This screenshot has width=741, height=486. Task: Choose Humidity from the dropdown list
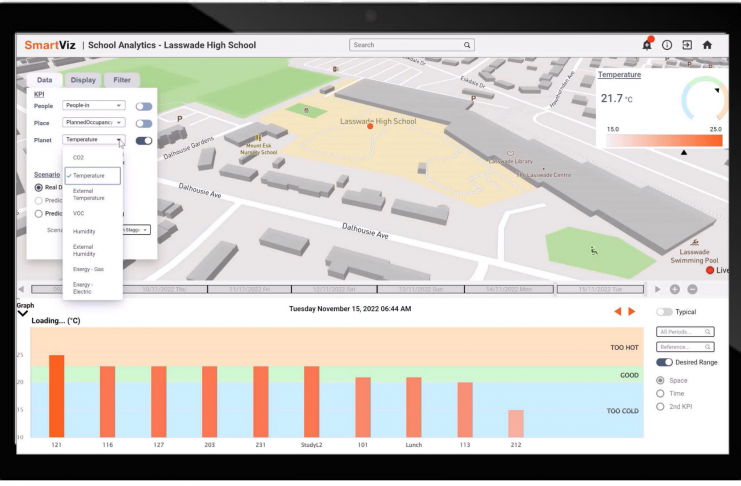tap(84, 231)
